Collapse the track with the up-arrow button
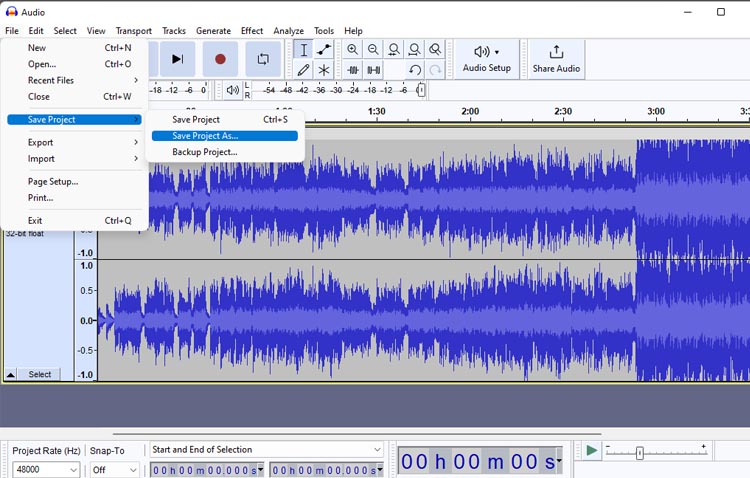 [x=11, y=374]
